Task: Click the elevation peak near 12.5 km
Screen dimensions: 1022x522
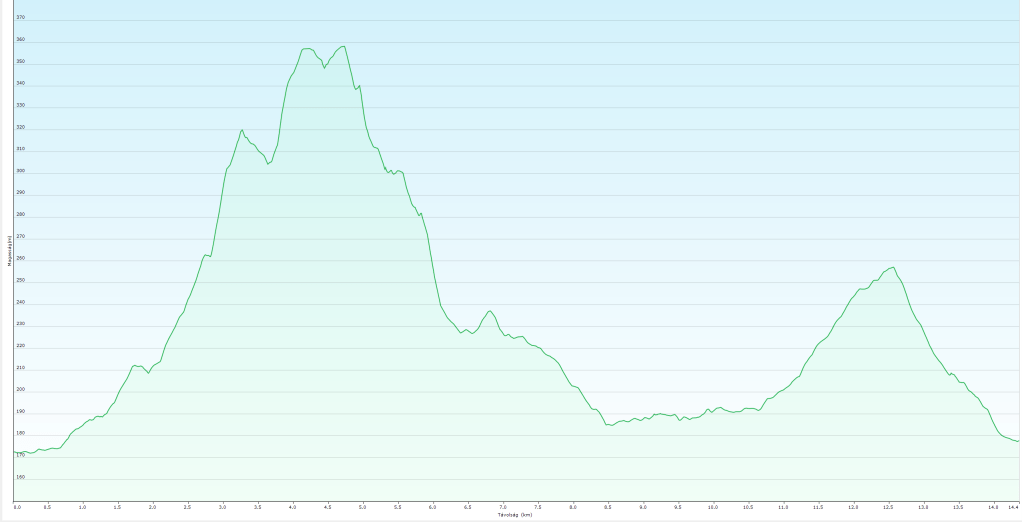Action: 892,267
